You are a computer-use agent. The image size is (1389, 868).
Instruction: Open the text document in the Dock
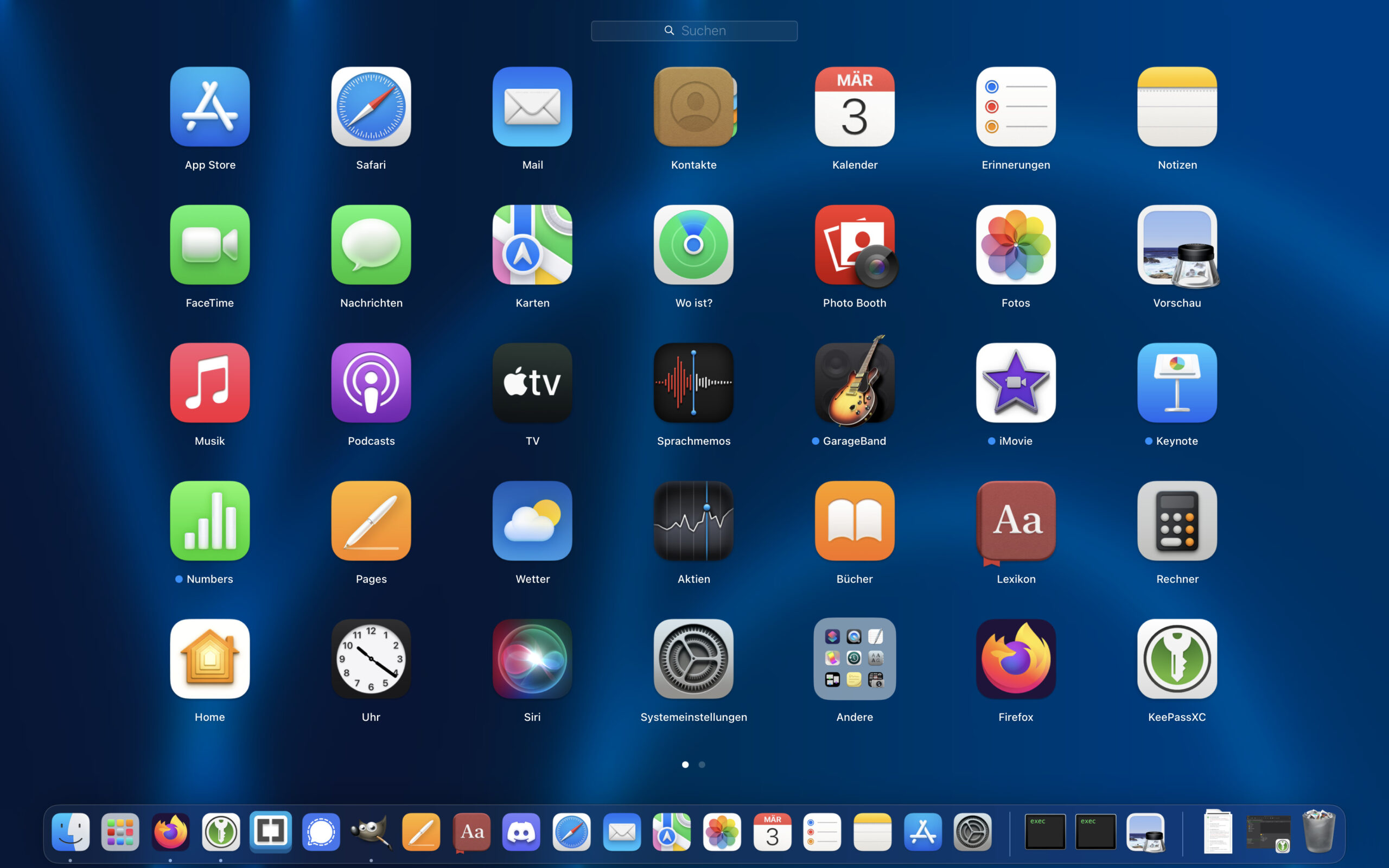[x=1218, y=831]
